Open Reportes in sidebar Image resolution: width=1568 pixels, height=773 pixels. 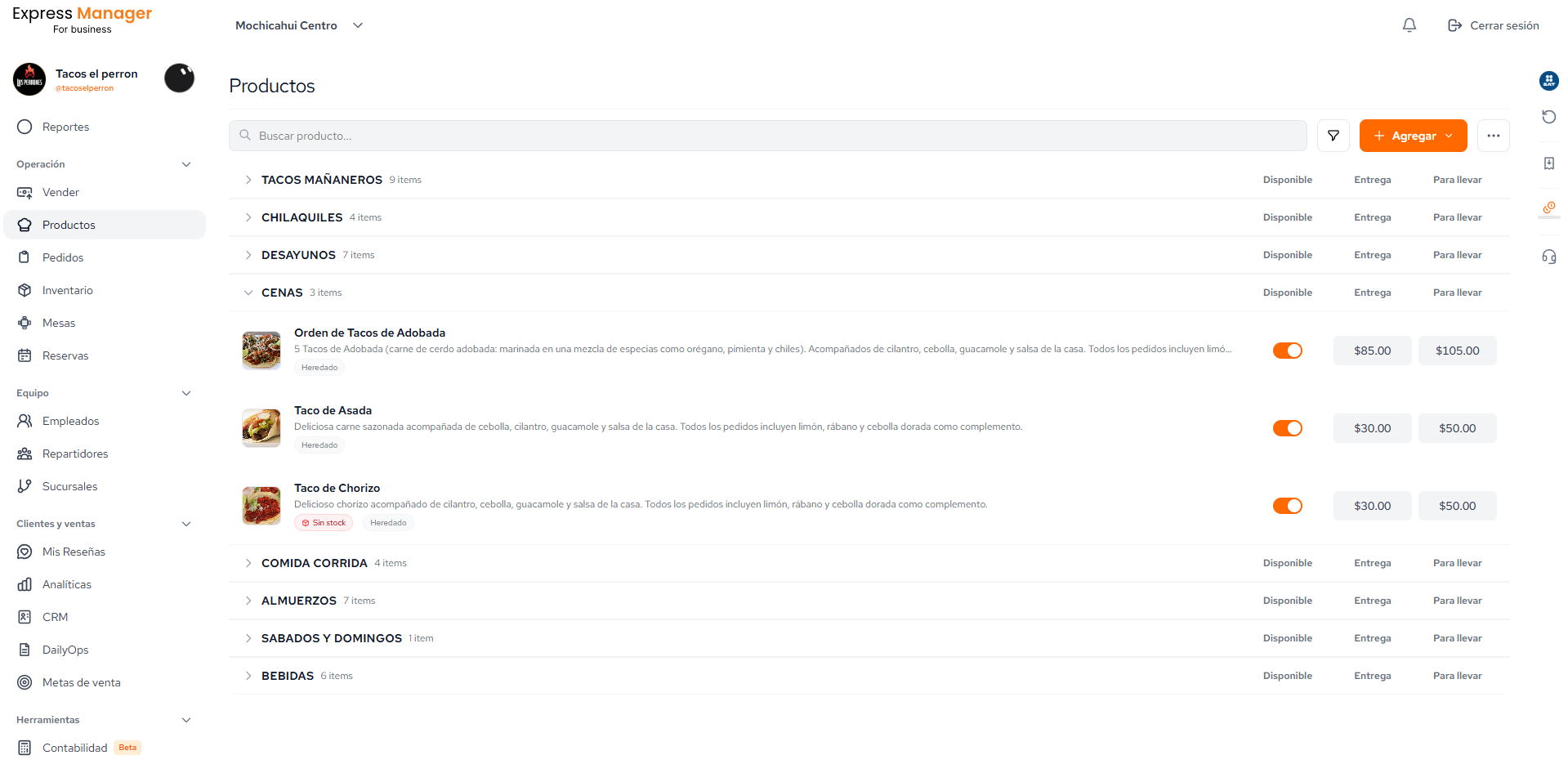coord(105,127)
